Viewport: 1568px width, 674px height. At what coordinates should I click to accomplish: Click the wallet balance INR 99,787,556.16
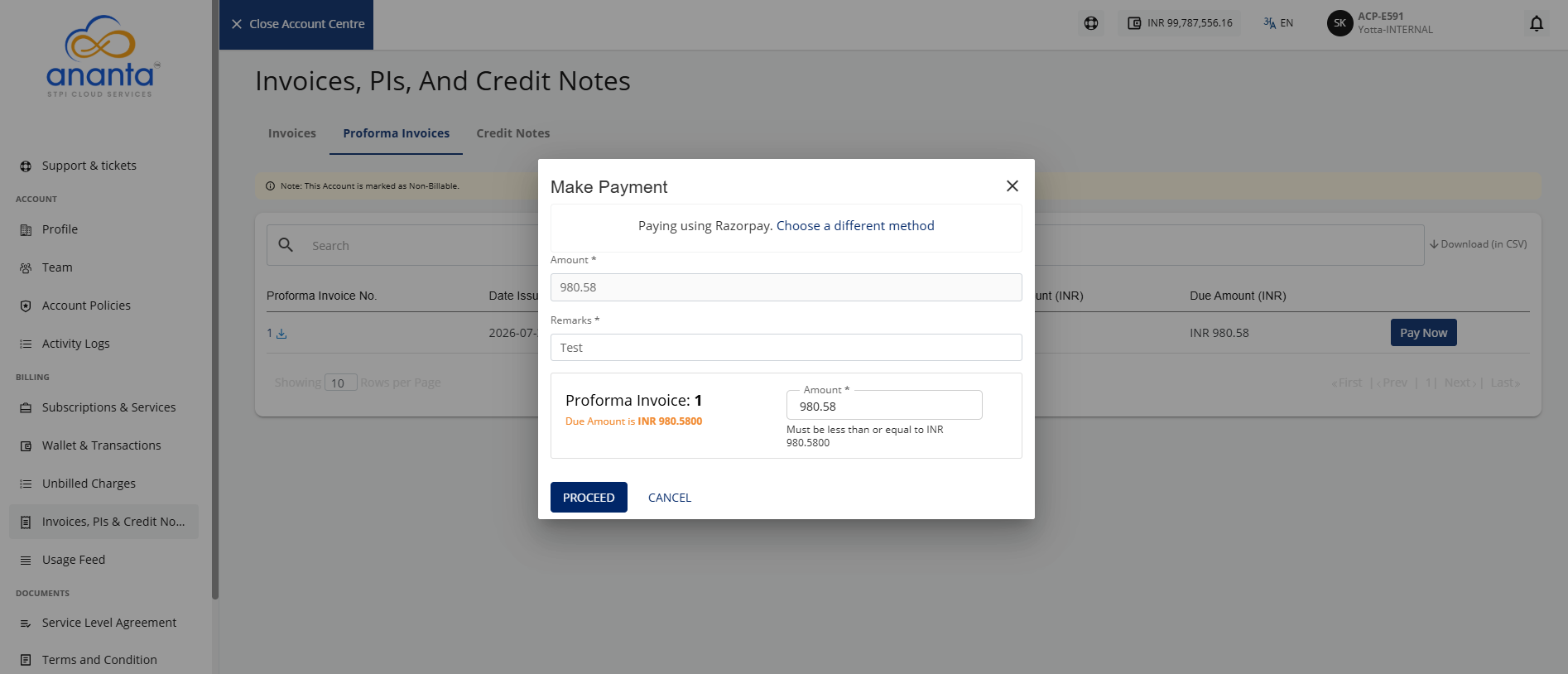[x=1180, y=23]
